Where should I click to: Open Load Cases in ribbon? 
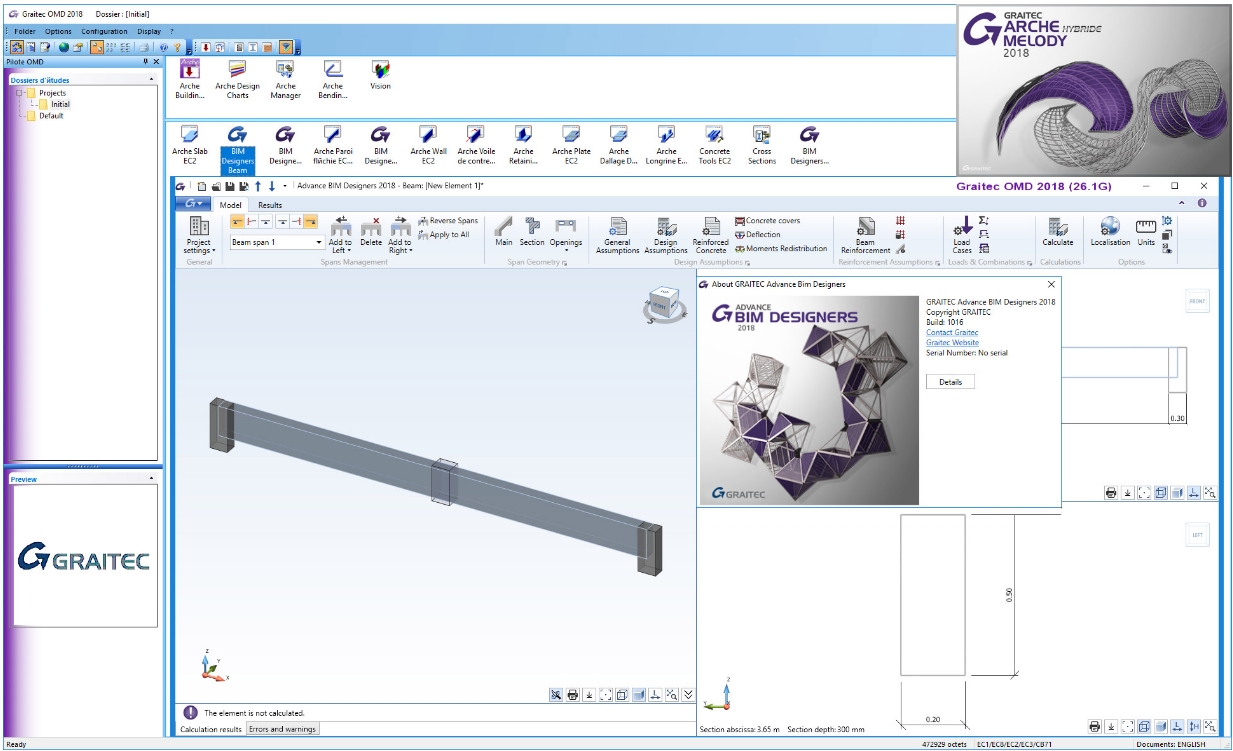pyautogui.click(x=962, y=235)
